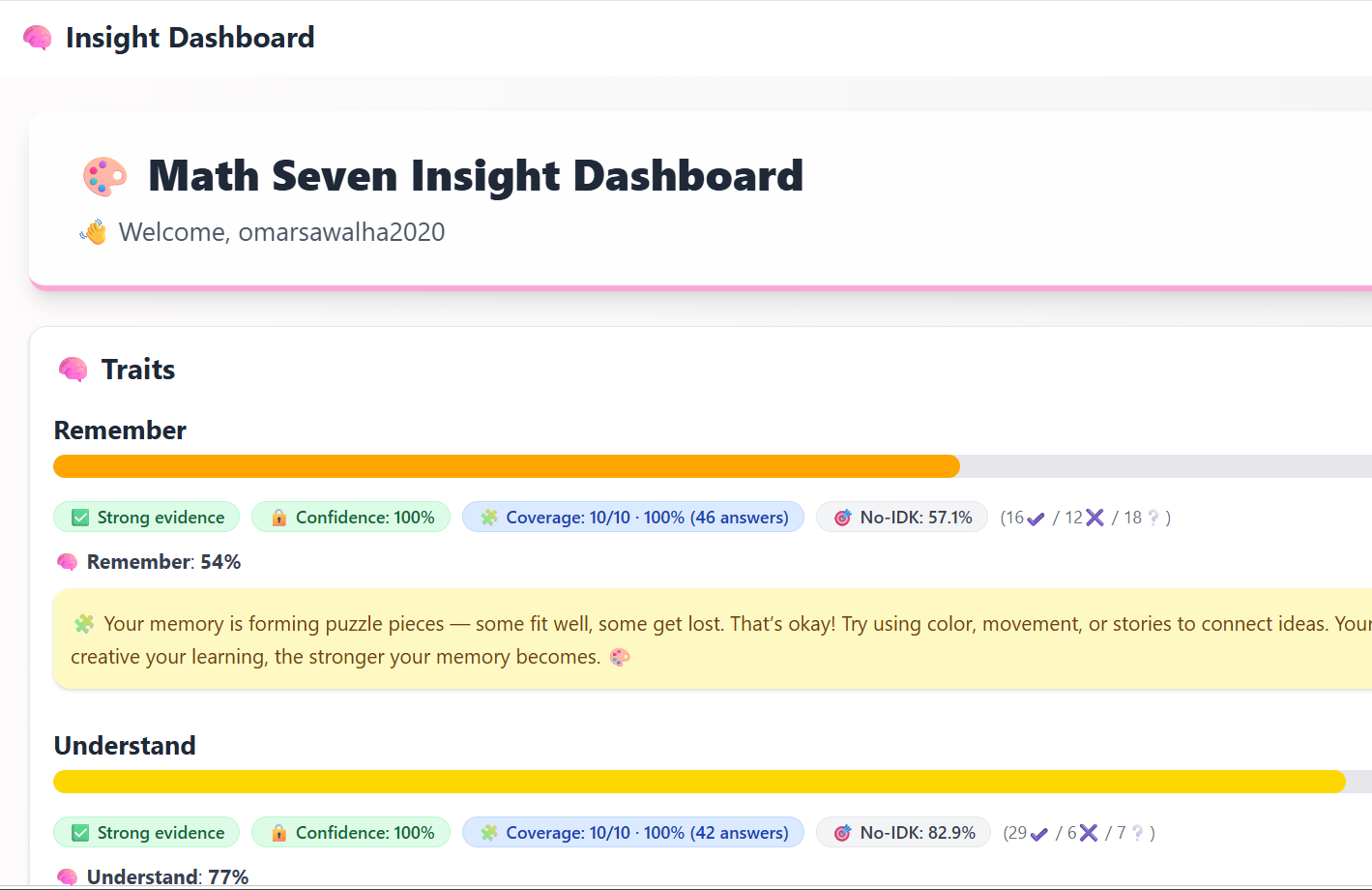The height and width of the screenshot is (890, 1372).
Task: Click the yellow memory tip message box
Action: click(x=713, y=639)
